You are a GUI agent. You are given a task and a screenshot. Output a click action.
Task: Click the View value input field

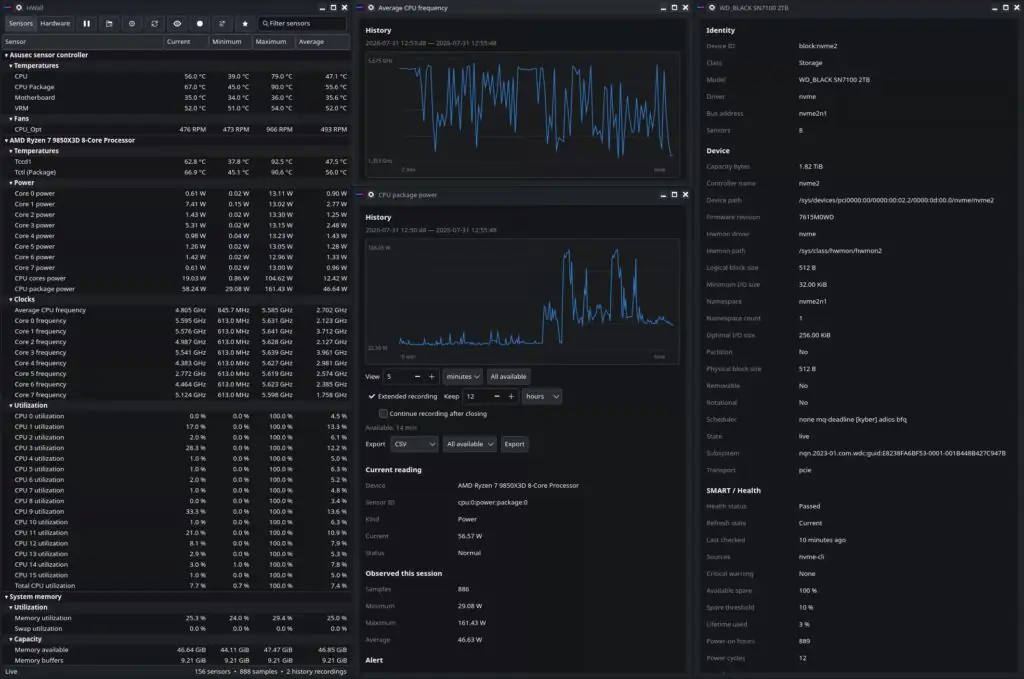(x=397, y=377)
